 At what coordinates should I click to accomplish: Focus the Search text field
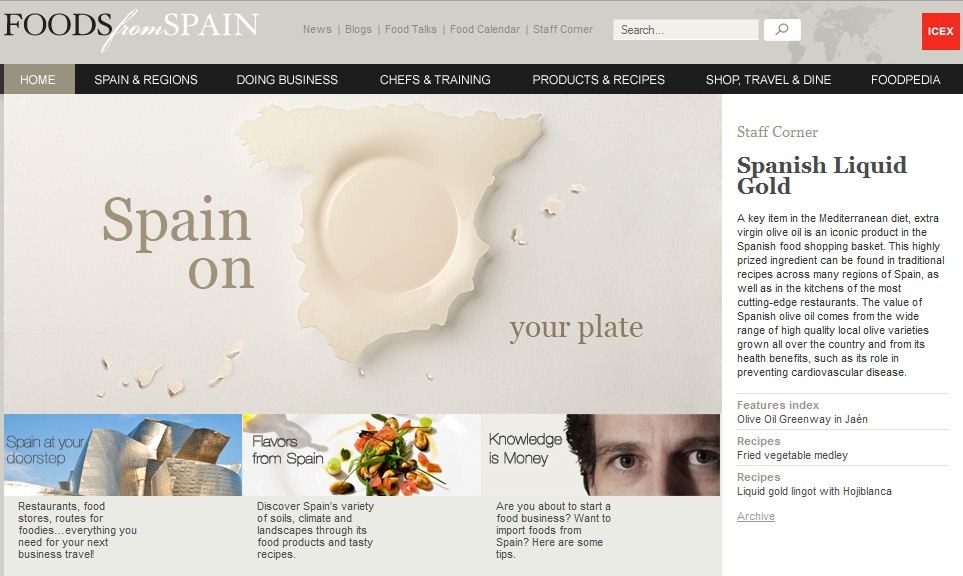(685, 29)
